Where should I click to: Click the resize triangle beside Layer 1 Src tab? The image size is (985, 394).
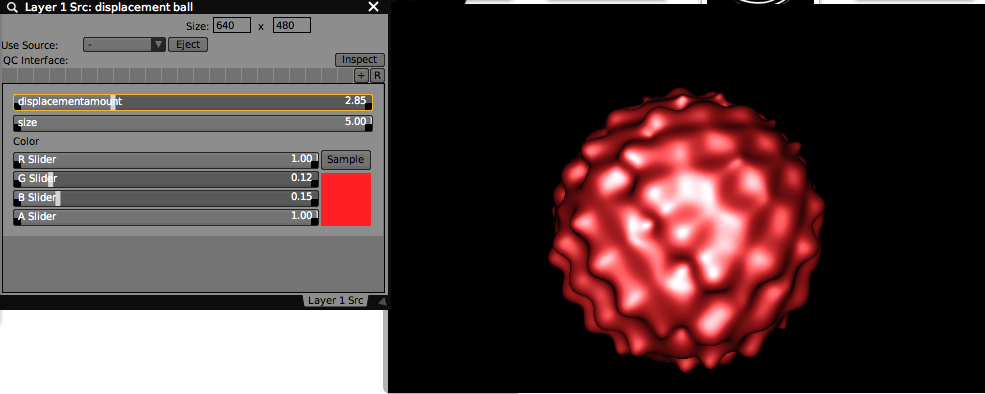pyautogui.click(x=382, y=302)
